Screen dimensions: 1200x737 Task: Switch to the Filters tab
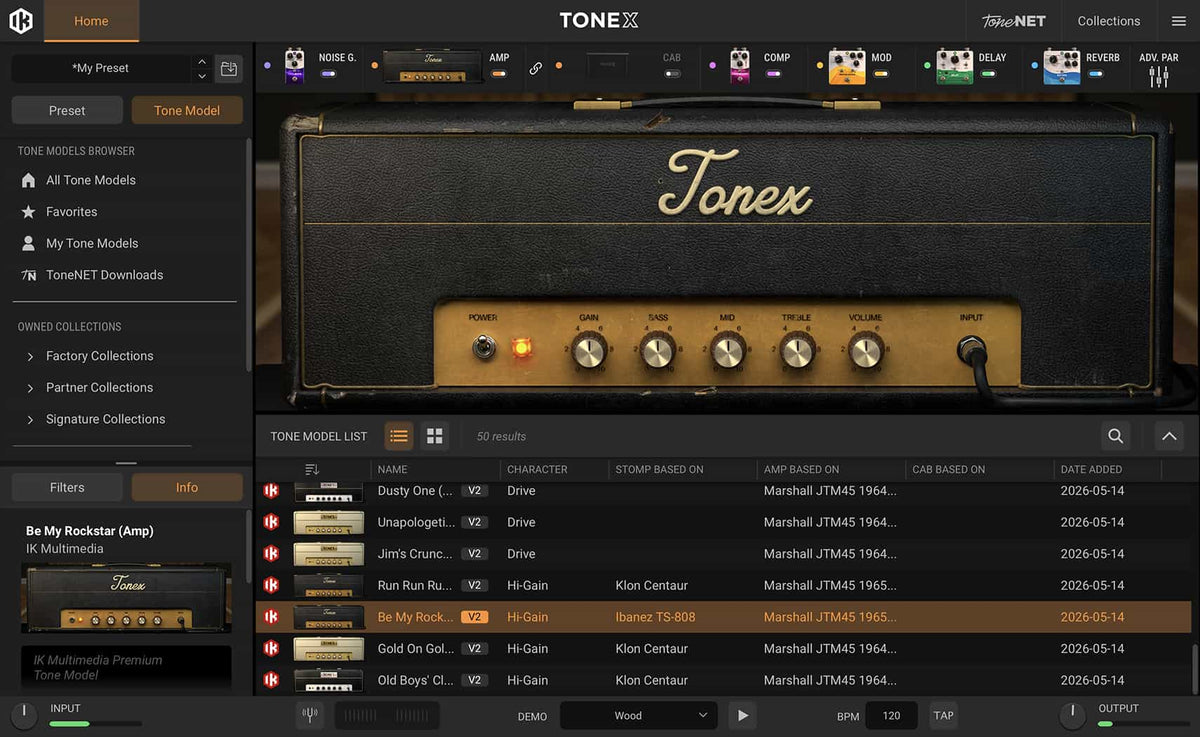pos(67,487)
